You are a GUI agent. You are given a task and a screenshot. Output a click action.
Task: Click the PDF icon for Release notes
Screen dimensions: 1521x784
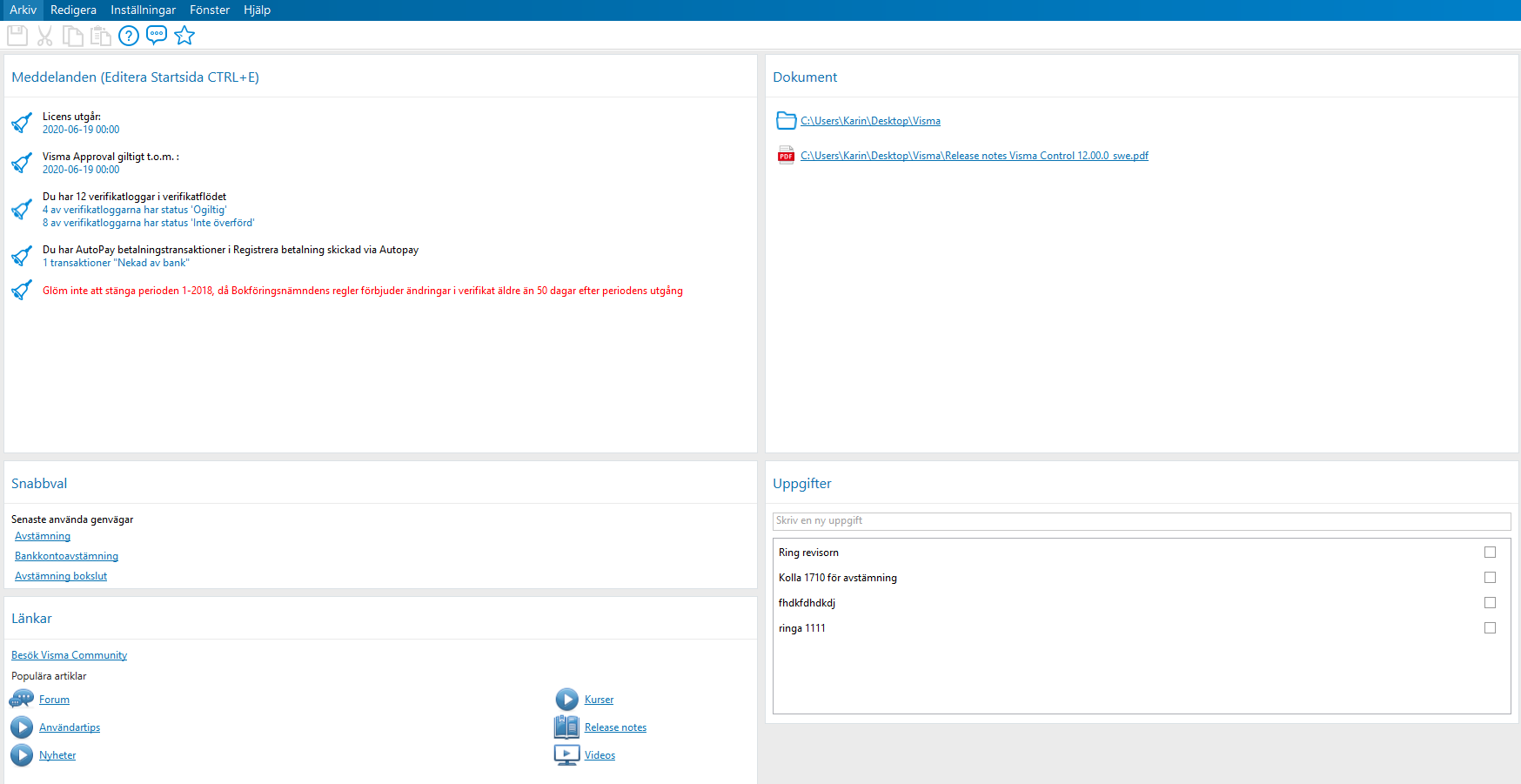click(x=786, y=155)
